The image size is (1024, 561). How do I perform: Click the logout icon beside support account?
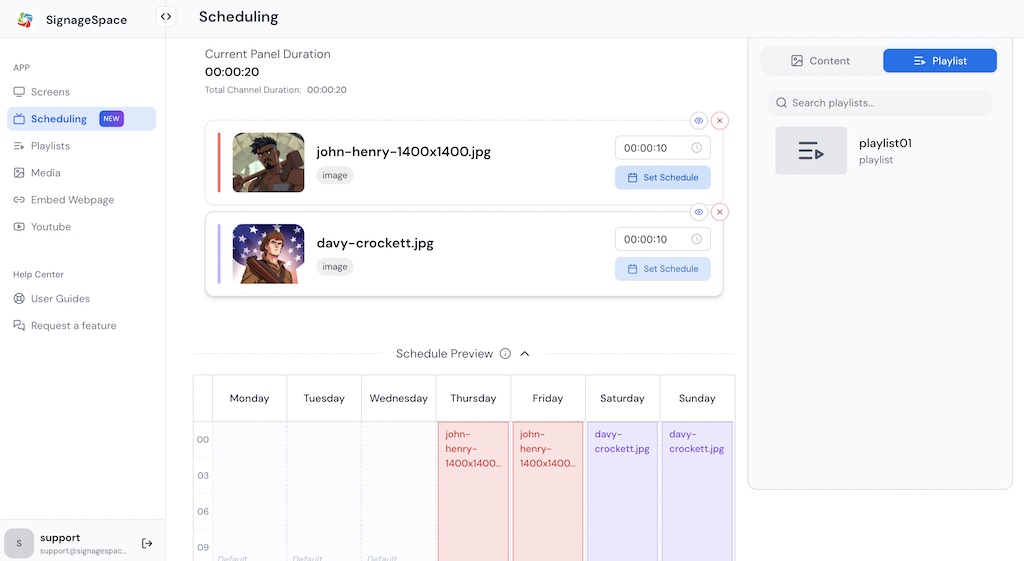pyautogui.click(x=147, y=543)
